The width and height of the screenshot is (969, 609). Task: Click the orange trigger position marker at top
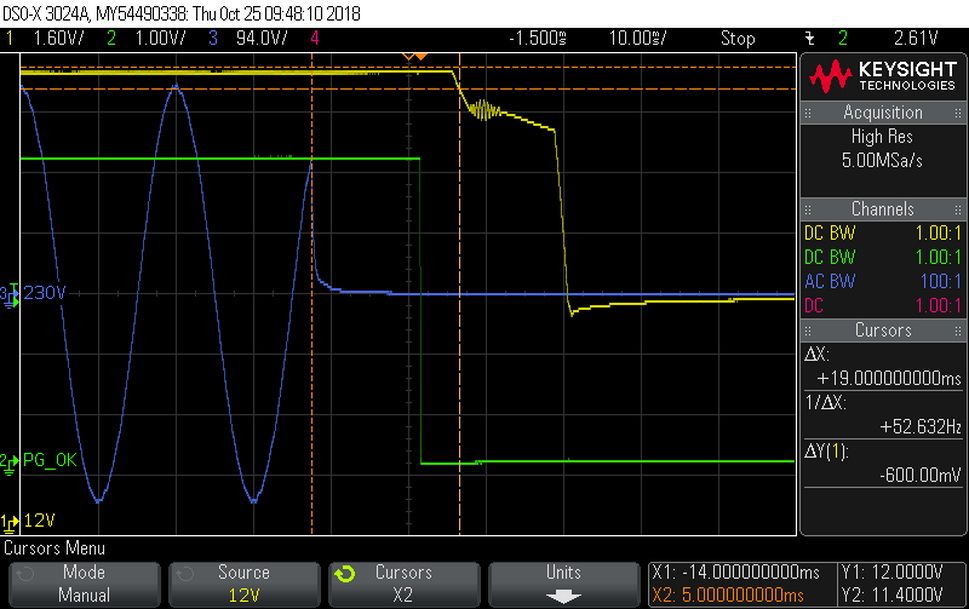pyautogui.click(x=415, y=57)
